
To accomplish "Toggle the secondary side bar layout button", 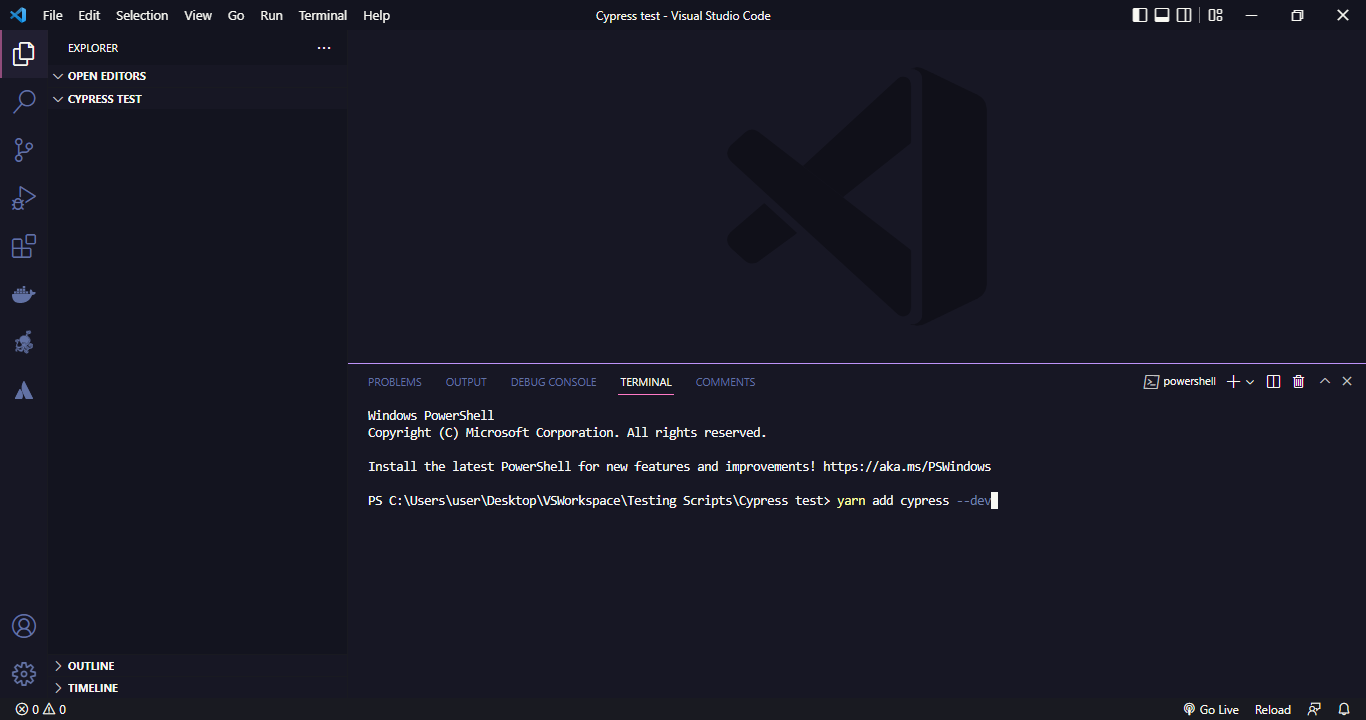I will (x=1184, y=15).
